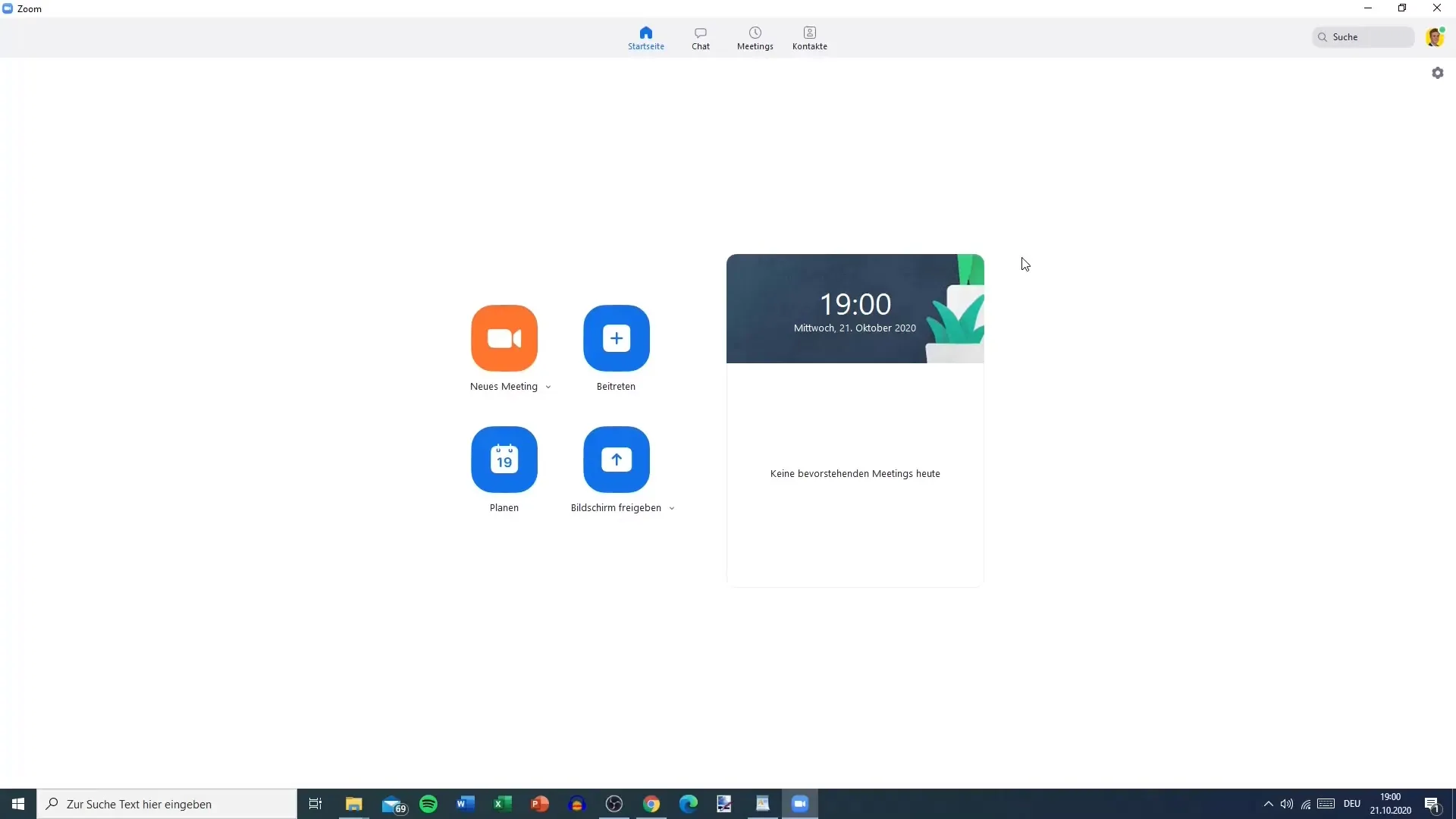This screenshot has height=819, width=1456.
Task: Select the Startseite tab
Action: [x=646, y=37]
